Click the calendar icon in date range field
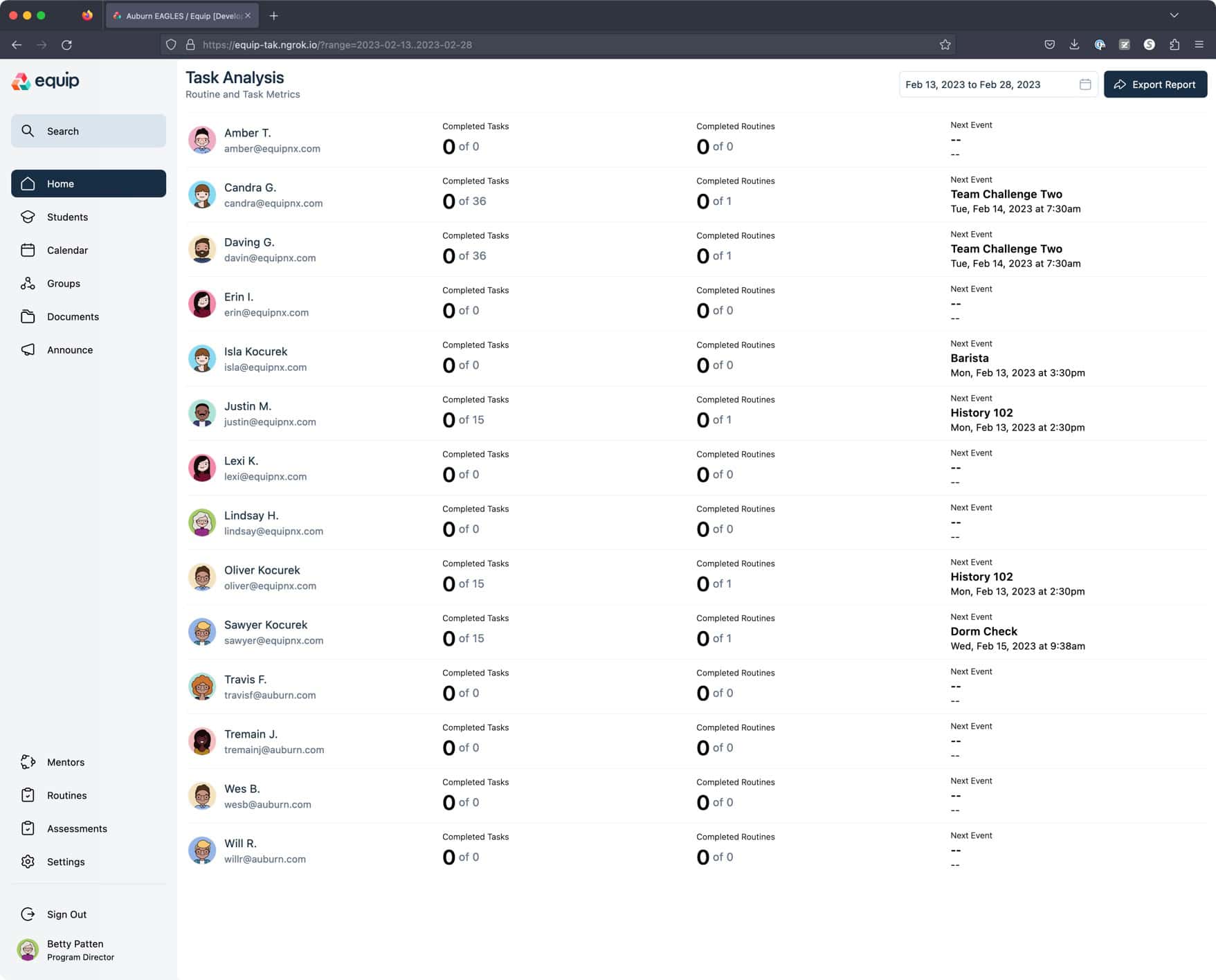Image resolution: width=1216 pixels, height=980 pixels. coord(1085,84)
